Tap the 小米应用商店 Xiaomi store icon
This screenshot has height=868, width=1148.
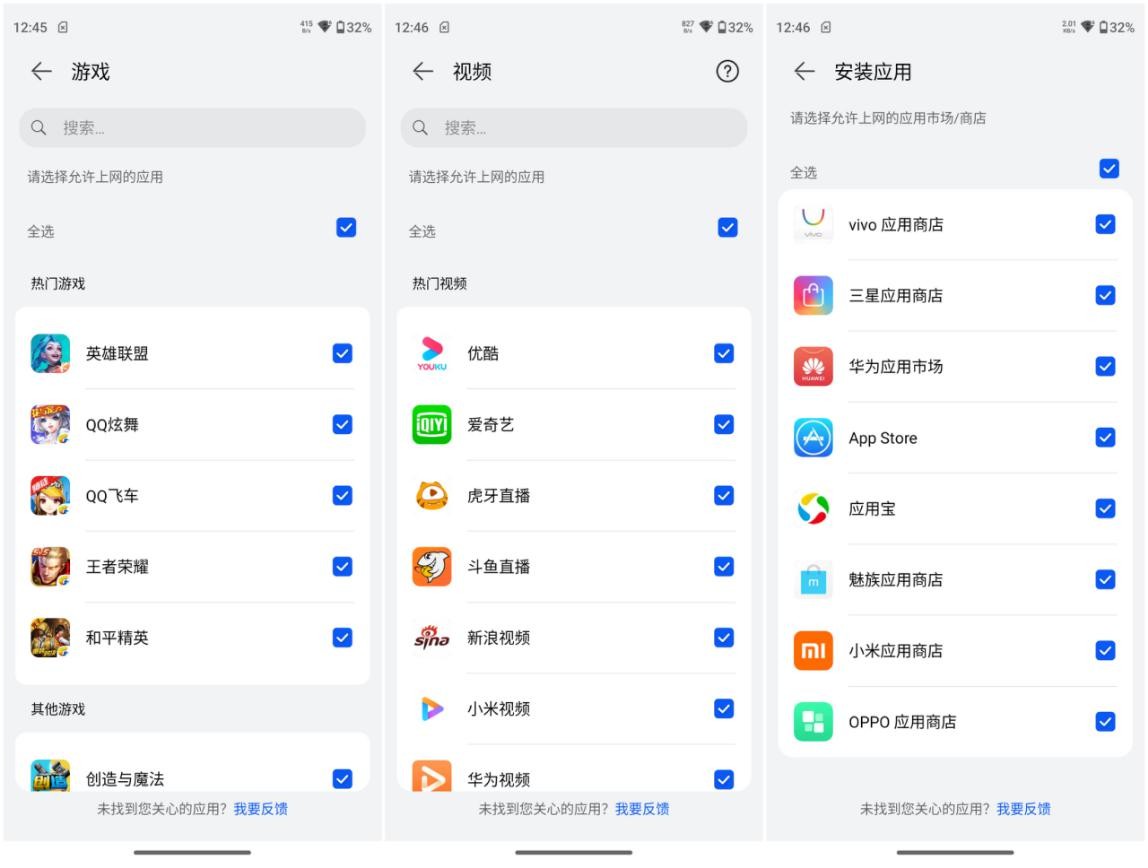point(812,651)
